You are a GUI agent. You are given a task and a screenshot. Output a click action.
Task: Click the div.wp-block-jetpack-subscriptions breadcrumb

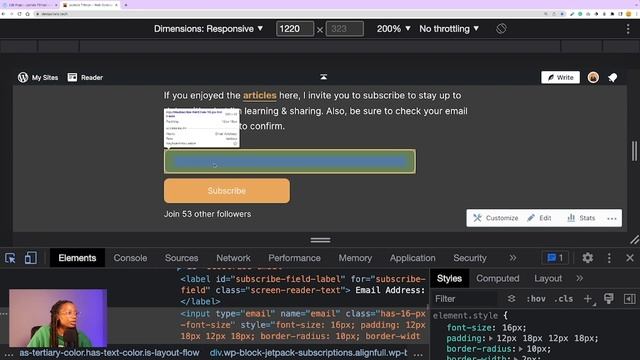tap(308, 353)
